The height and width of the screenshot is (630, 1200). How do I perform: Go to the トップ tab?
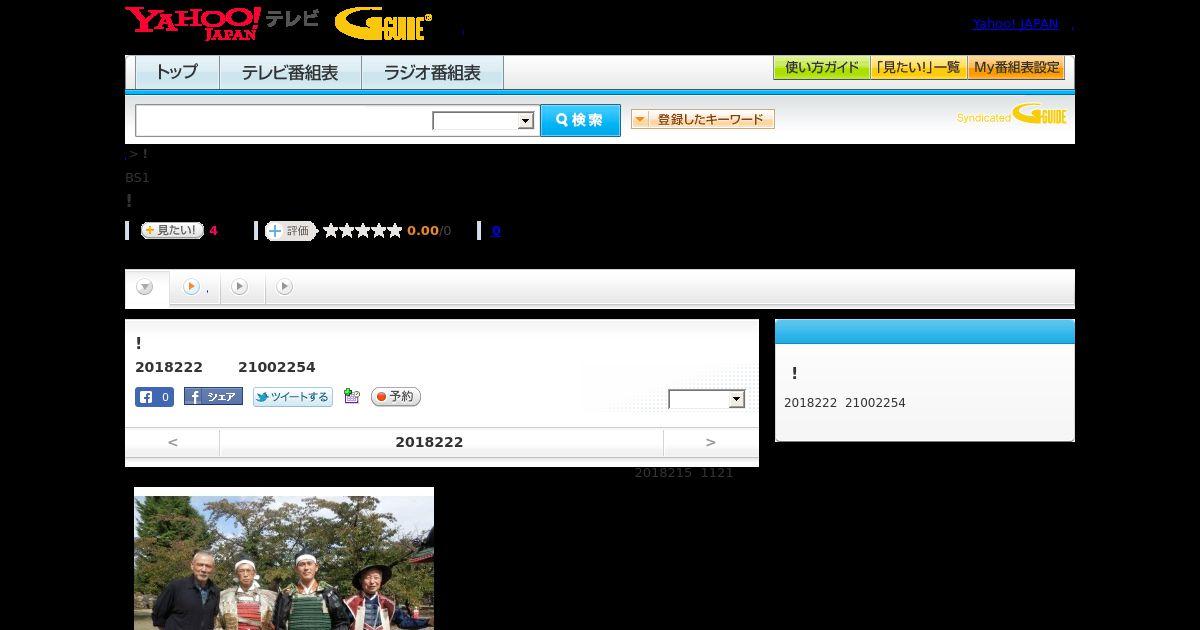[x=177, y=73]
